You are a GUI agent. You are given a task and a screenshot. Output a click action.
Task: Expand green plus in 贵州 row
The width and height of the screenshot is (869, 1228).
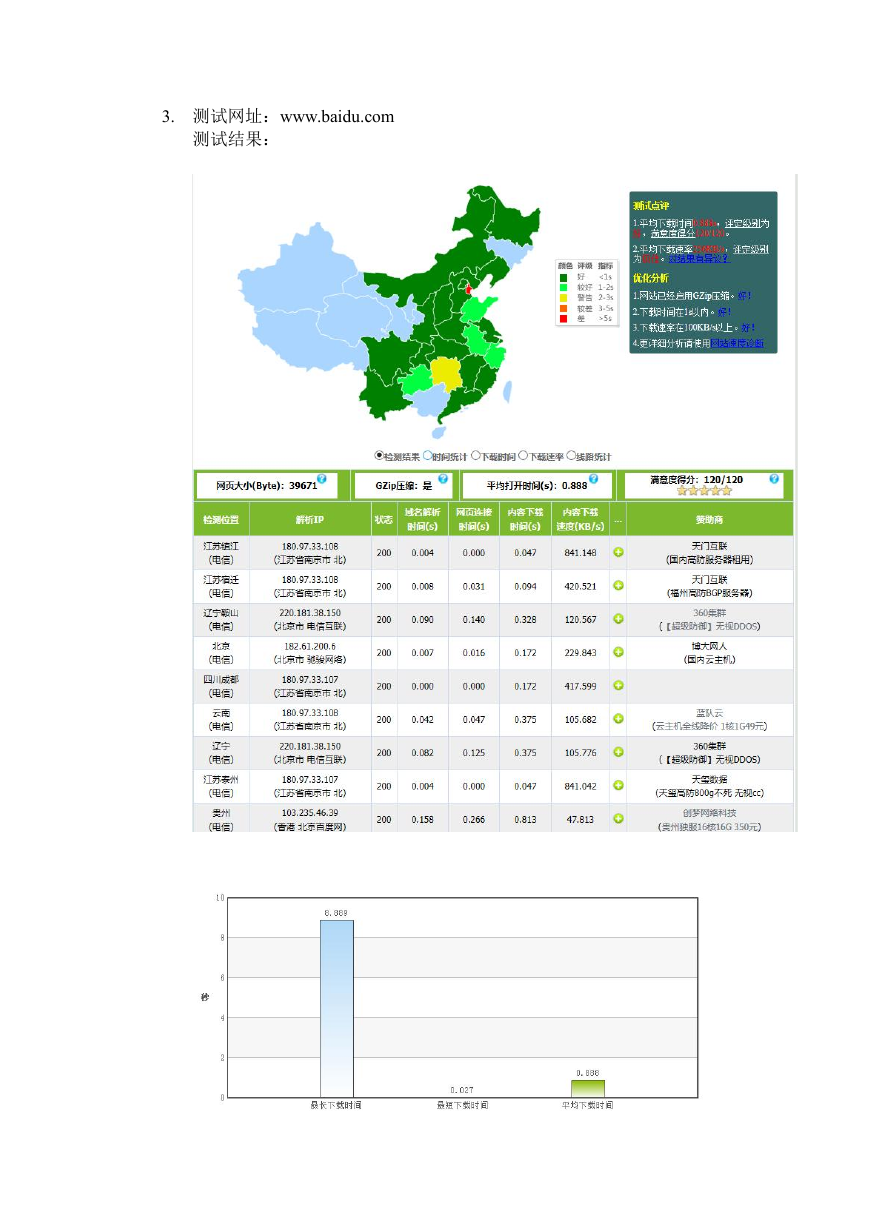[618, 818]
